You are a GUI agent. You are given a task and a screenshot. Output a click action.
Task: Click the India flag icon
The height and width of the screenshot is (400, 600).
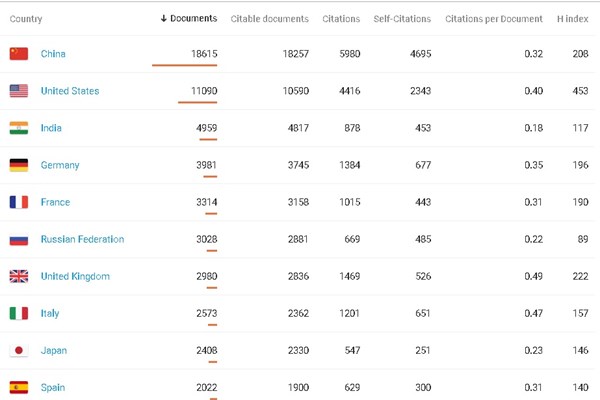pyautogui.click(x=19, y=128)
